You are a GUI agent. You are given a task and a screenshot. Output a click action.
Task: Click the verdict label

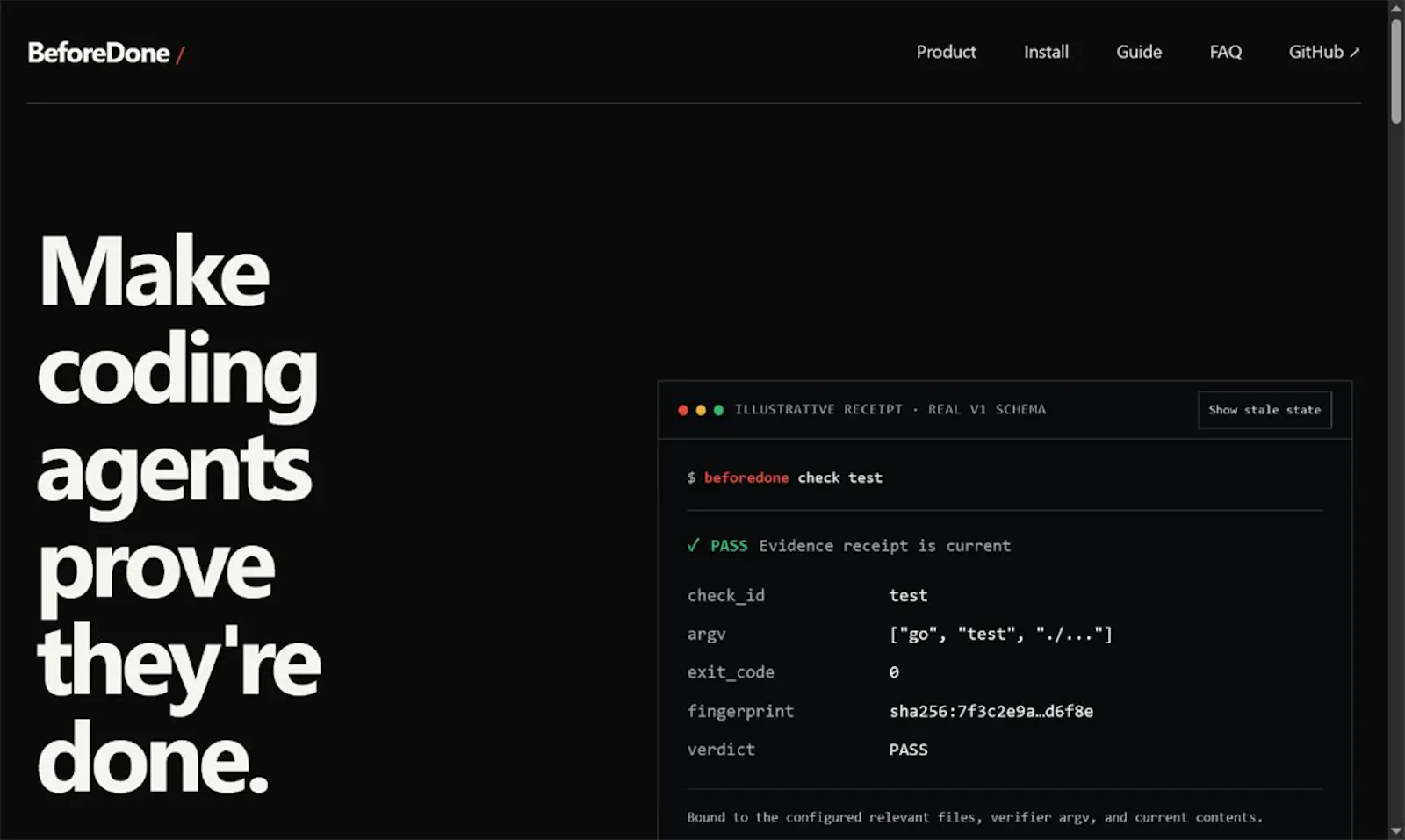pyautogui.click(x=721, y=750)
